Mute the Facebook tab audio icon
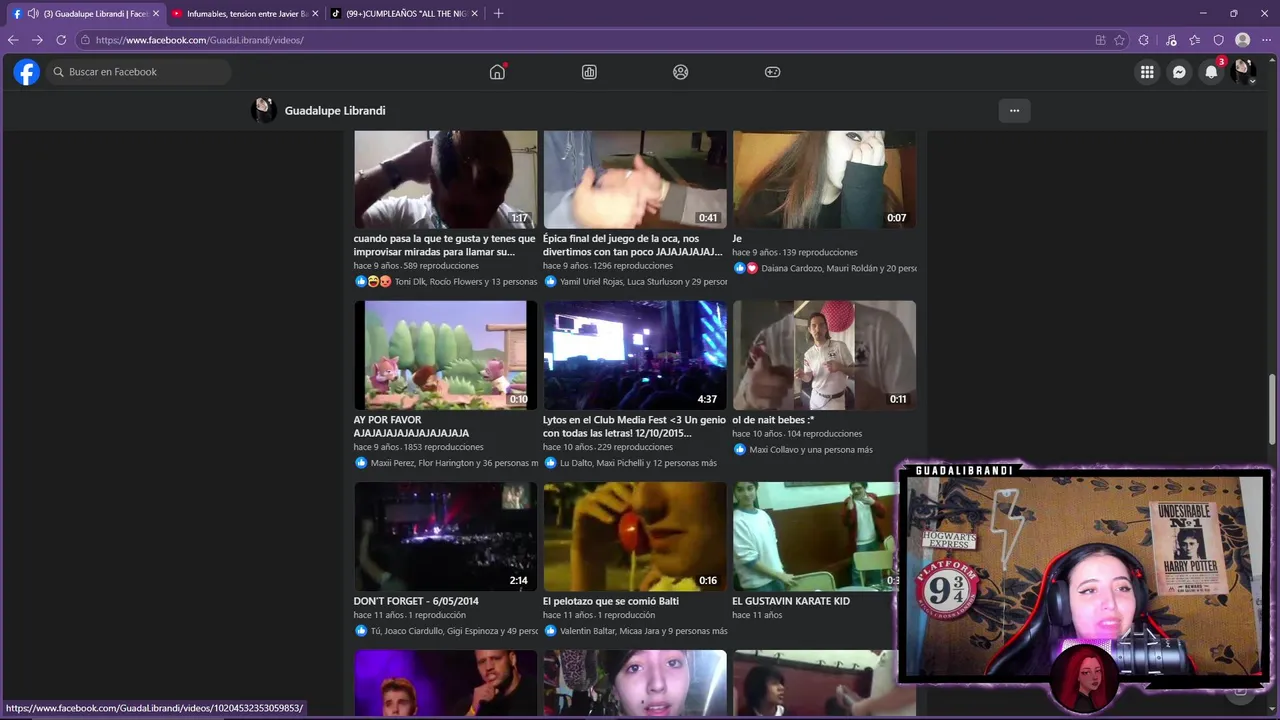Screen dimensions: 1280x720 pyautogui.click(x=33, y=13)
